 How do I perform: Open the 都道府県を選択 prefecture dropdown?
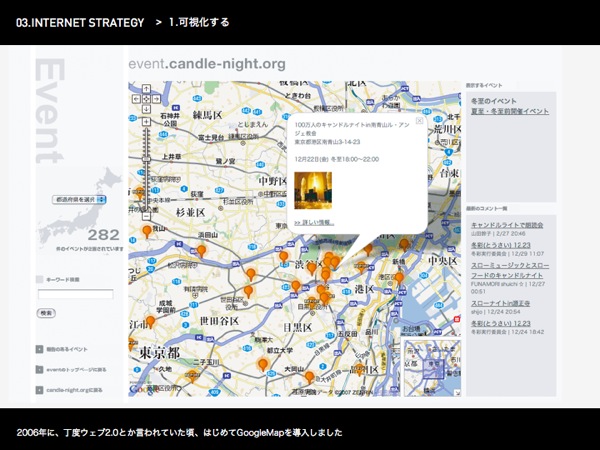pos(79,199)
